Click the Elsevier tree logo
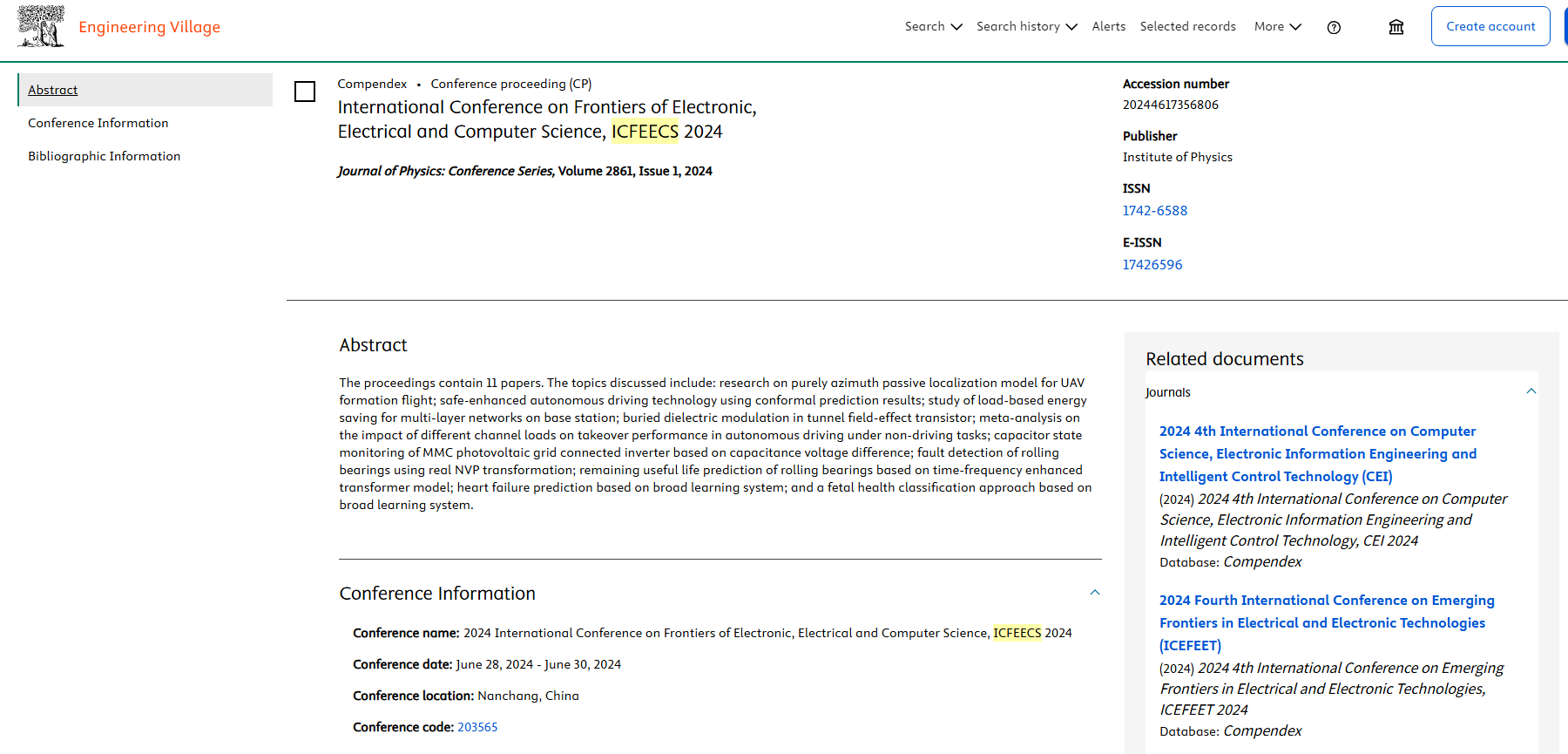 click(x=41, y=26)
